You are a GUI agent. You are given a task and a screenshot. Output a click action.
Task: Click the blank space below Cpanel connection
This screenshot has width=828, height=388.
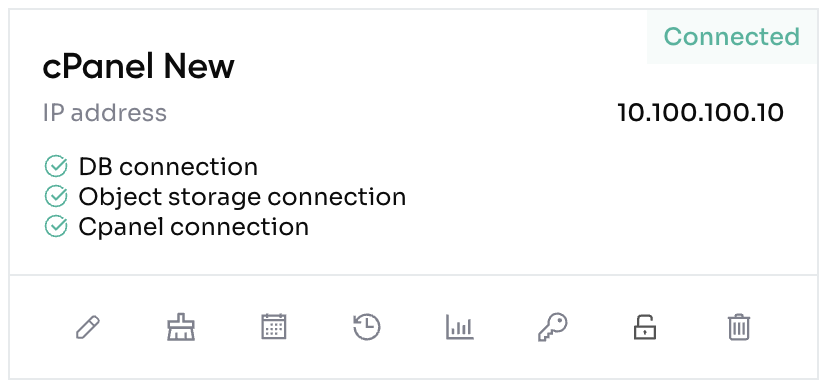pyautogui.click(x=211, y=257)
